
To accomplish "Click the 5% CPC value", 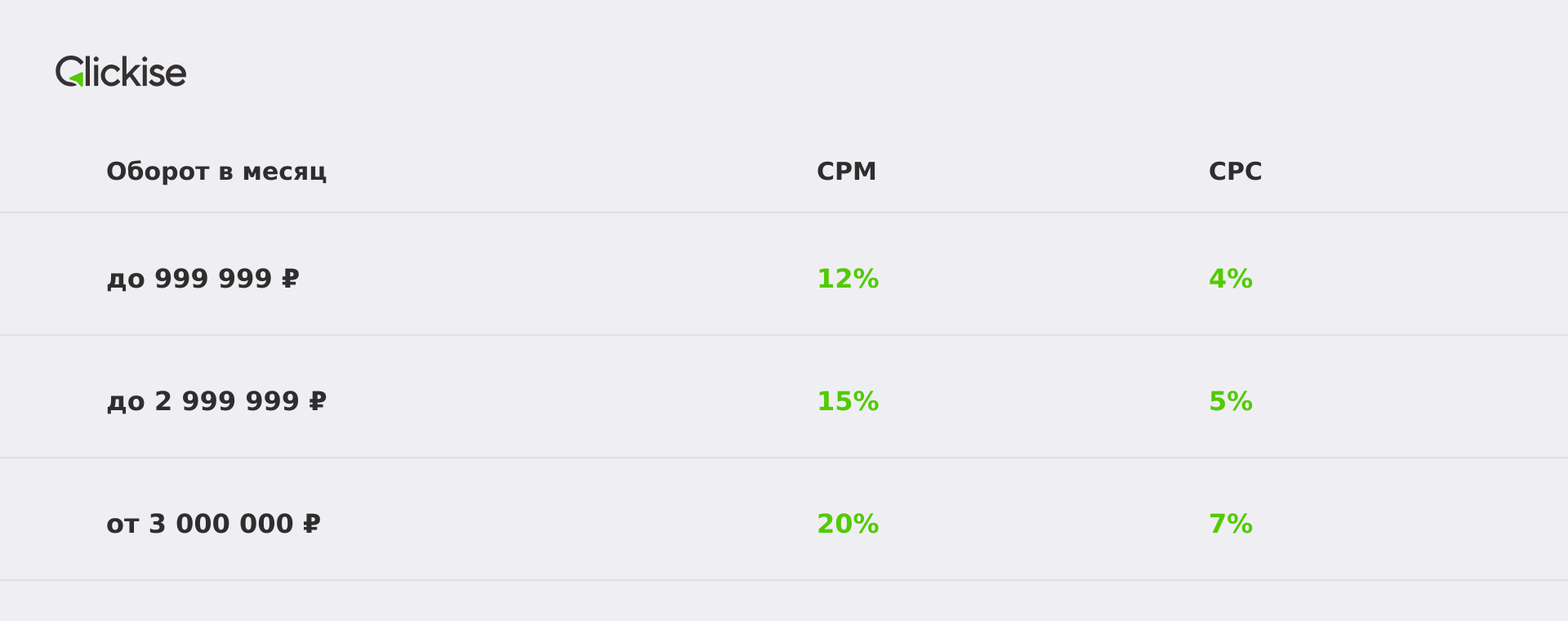I will coord(1231,401).
